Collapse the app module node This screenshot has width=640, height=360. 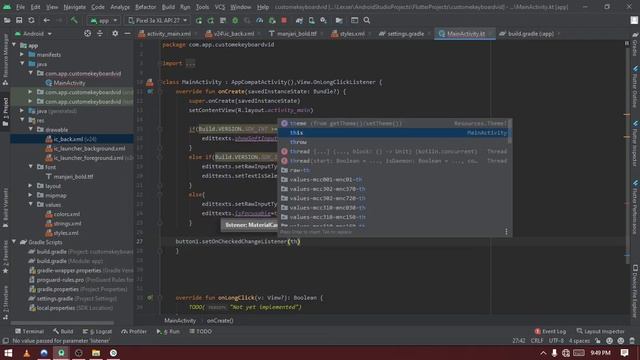(14, 45)
